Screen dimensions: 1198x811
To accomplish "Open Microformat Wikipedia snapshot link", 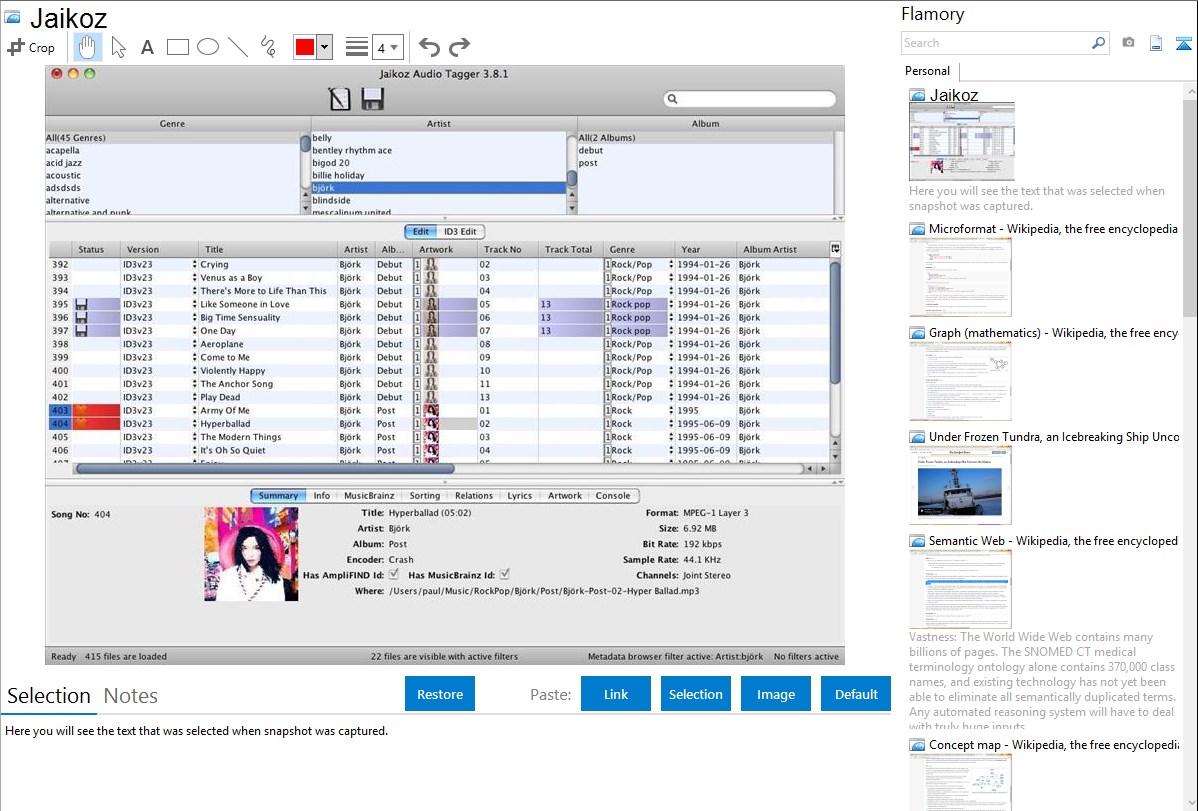I will pyautogui.click(x=1053, y=229).
